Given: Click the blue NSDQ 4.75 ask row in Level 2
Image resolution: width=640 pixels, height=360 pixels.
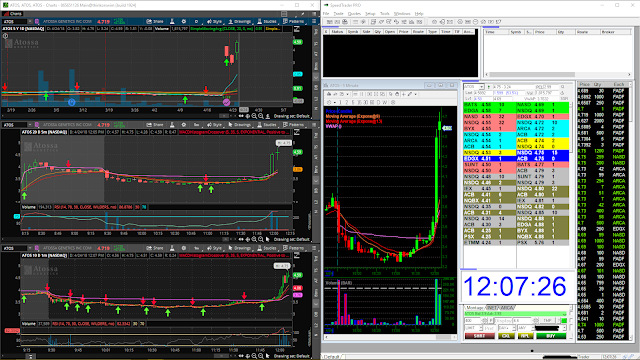Looking at the screenshot, I should [542, 153].
